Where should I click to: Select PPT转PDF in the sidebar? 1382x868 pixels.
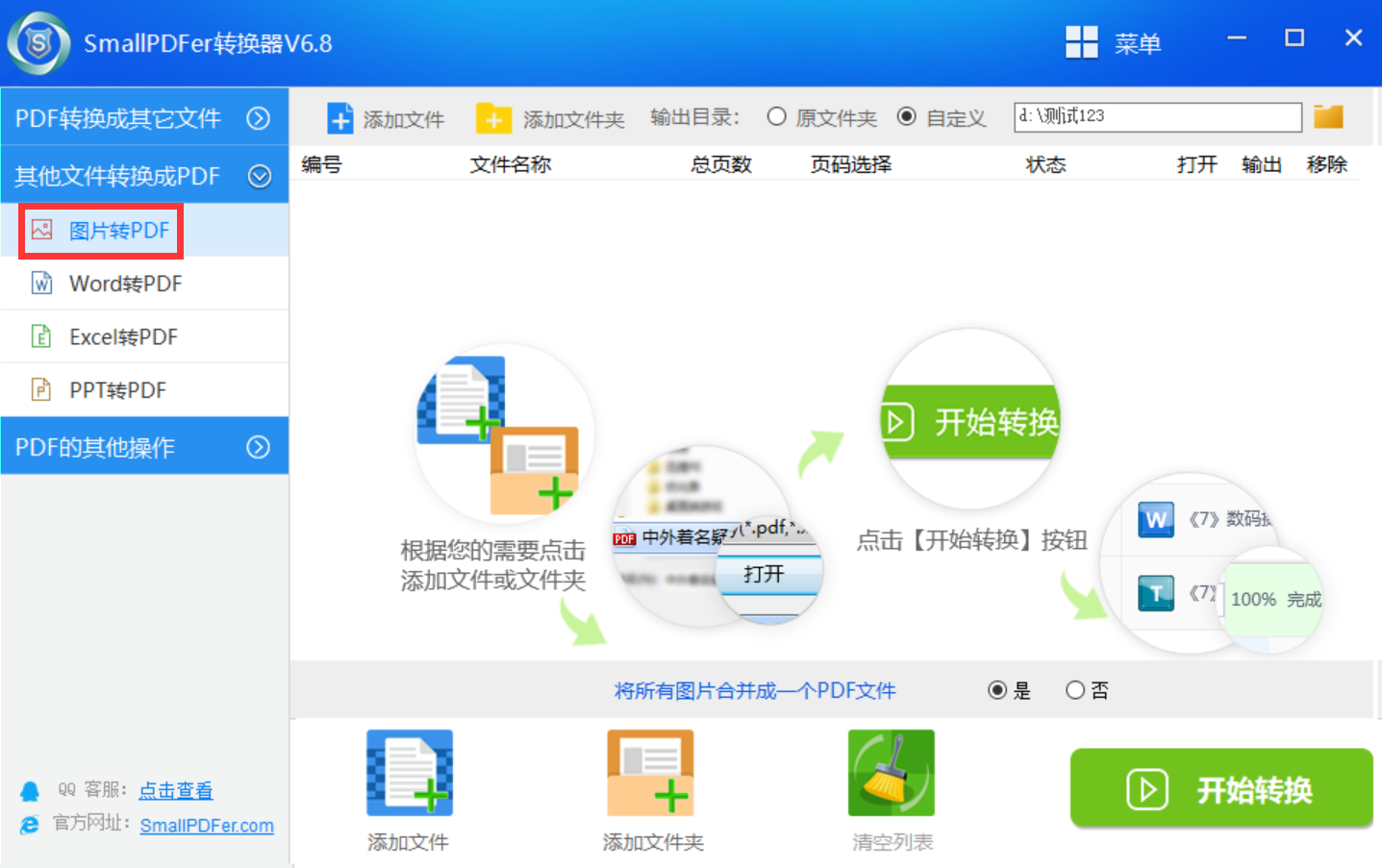point(144,390)
